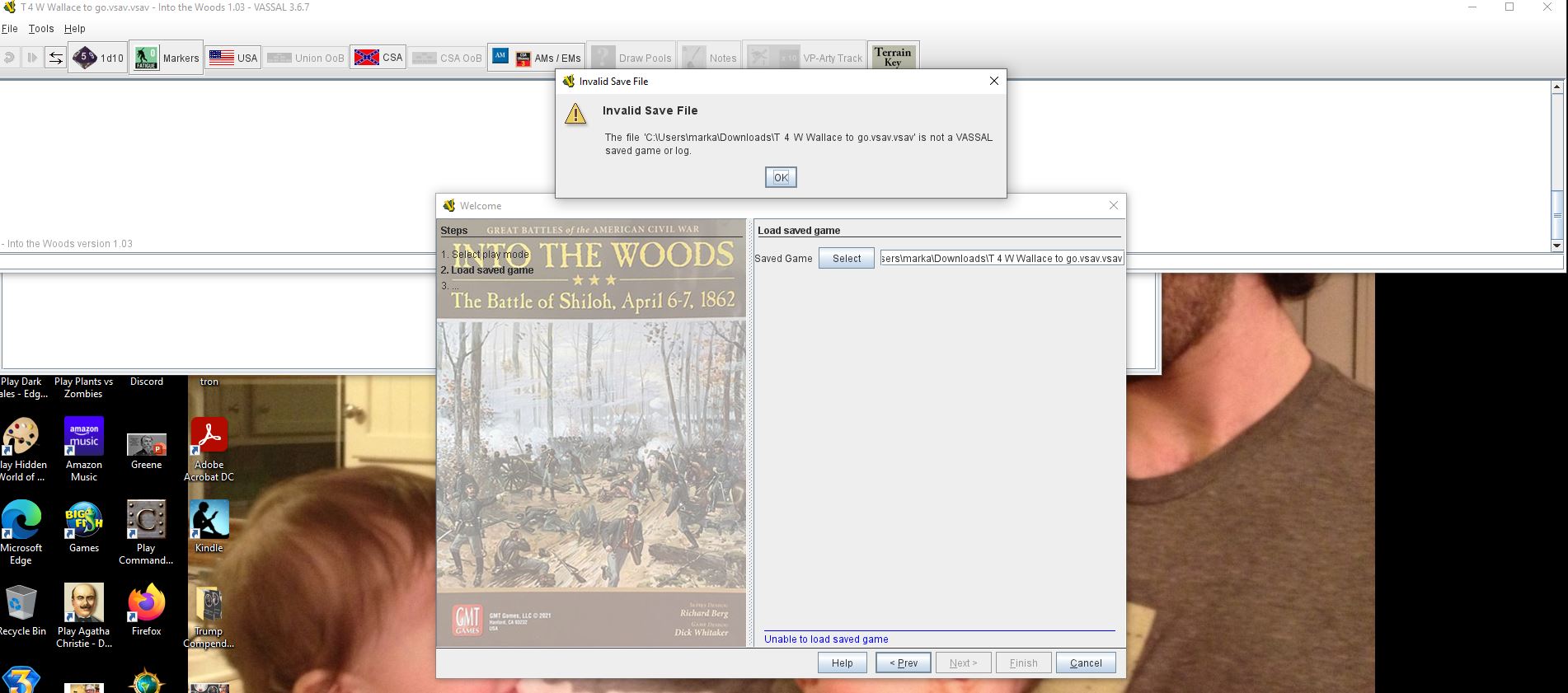Screen dimensions: 1568x693
Task: Open Big Fish Games shortcut
Action: point(84,527)
